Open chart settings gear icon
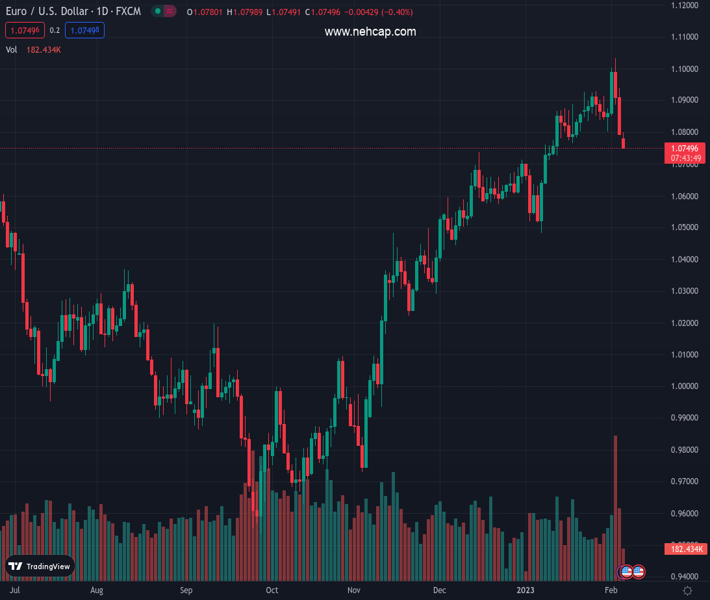Image resolution: width=710 pixels, height=600 pixels. (x=687, y=591)
